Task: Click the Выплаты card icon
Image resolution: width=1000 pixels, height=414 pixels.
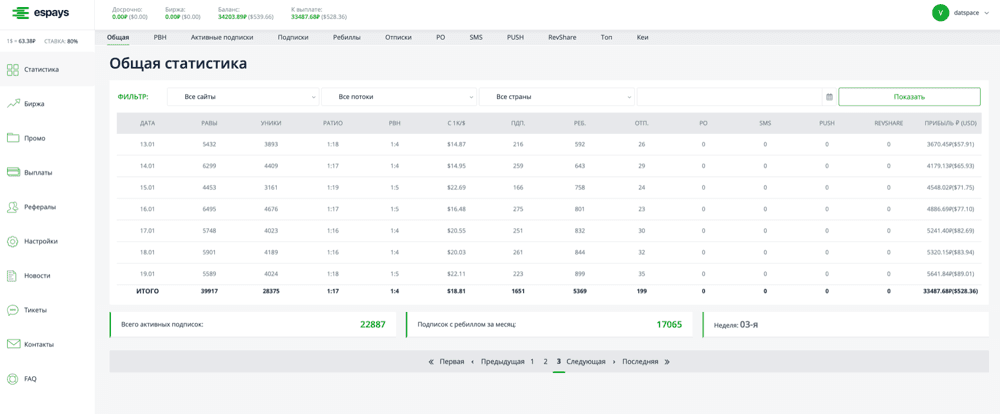Action: (13, 172)
